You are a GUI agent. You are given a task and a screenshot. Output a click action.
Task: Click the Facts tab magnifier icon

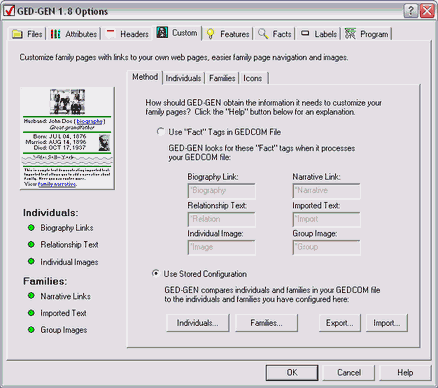click(x=263, y=34)
